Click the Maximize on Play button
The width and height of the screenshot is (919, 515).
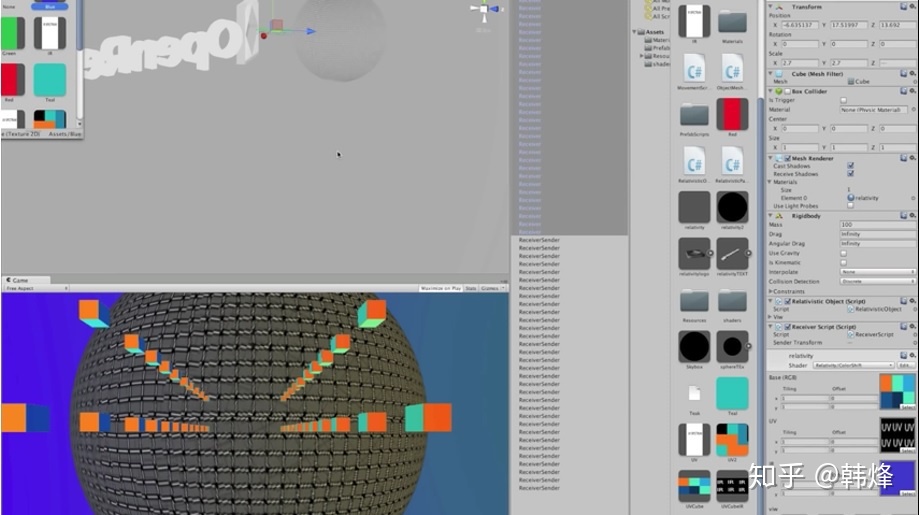pyautogui.click(x=440, y=288)
